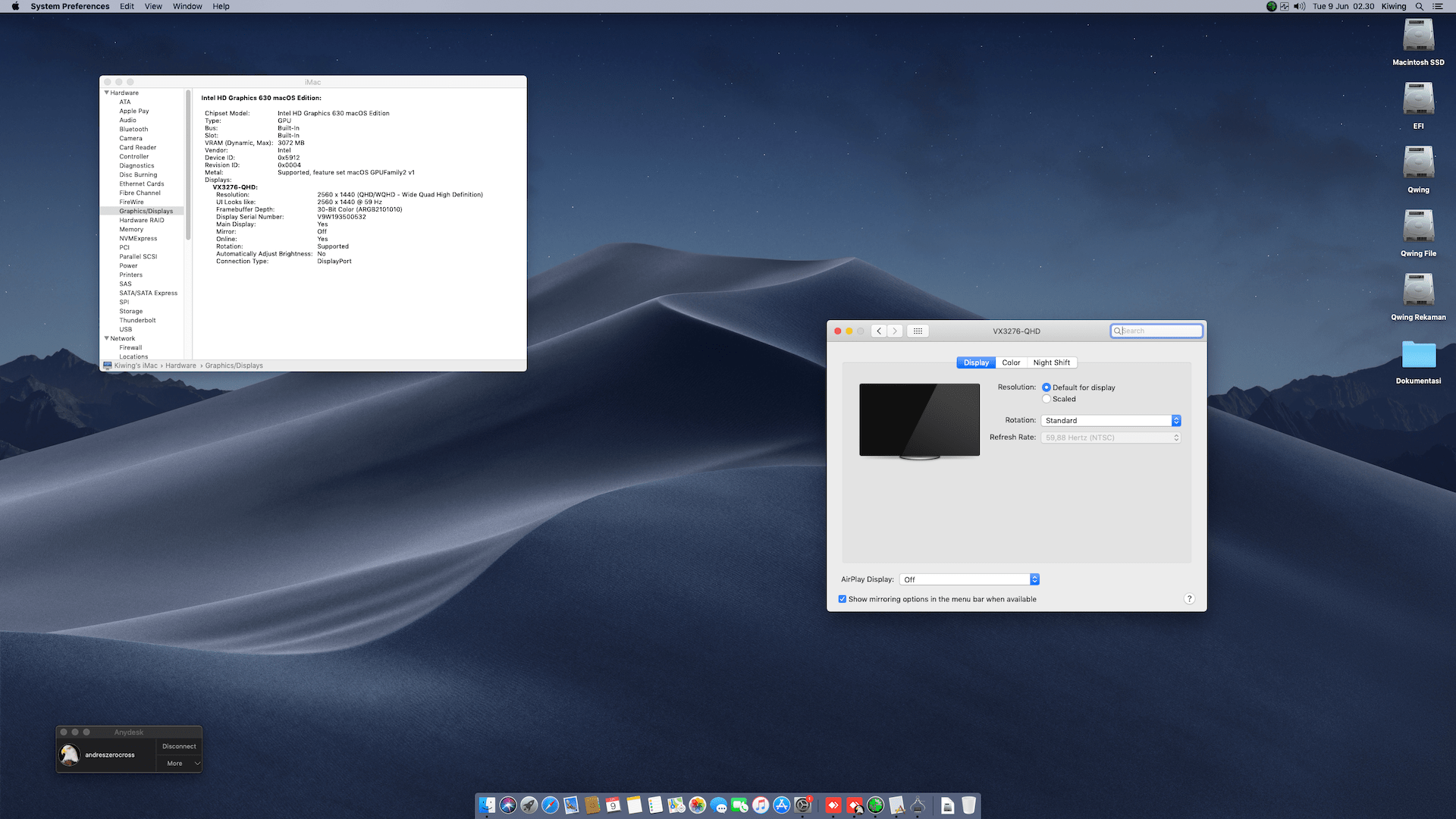Select Audio in hardware list
Viewport: 1456px width, 819px height.
click(x=127, y=120)
